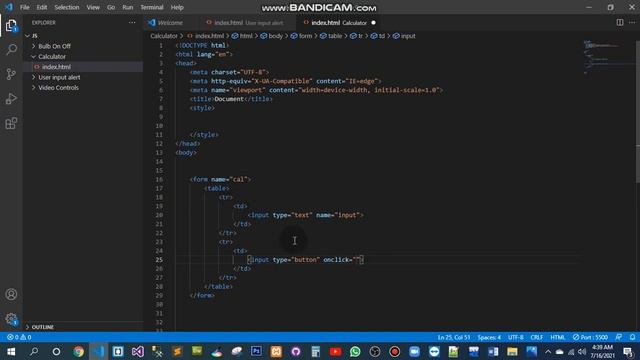Show hidden system tray icons
The height and width of the screenshot is (360, 640).
click(548, 351)
